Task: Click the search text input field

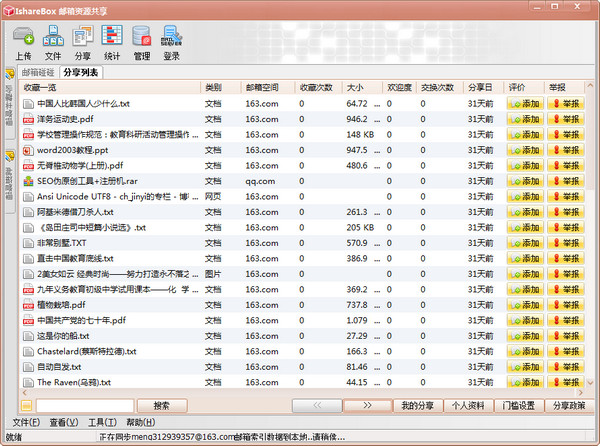Action: pyautogui.click(x=85, y=405)
